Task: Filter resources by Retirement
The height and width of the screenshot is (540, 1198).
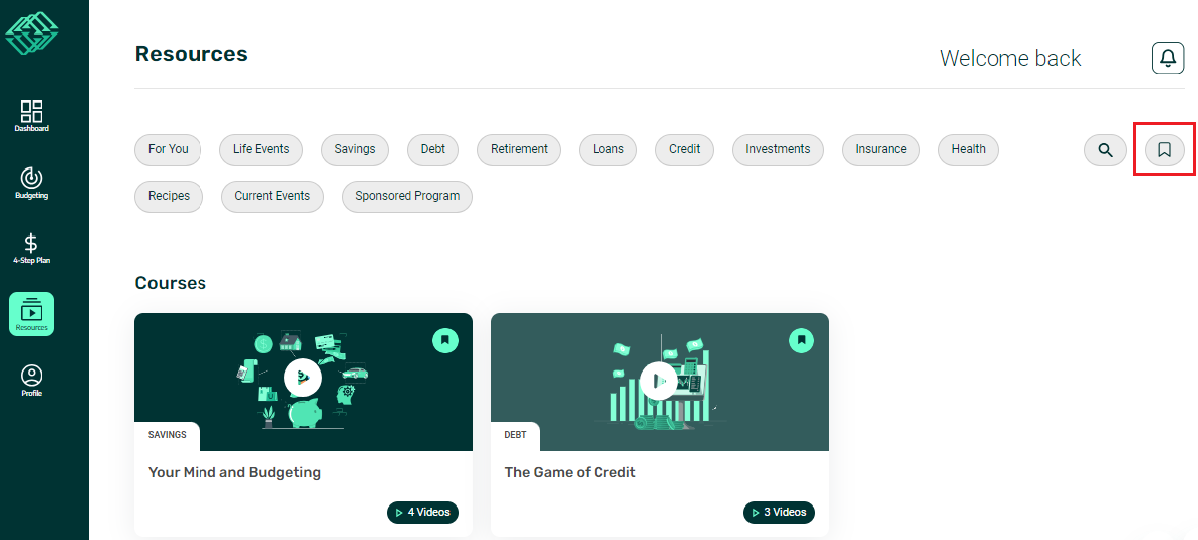Action: pos(519,149)
